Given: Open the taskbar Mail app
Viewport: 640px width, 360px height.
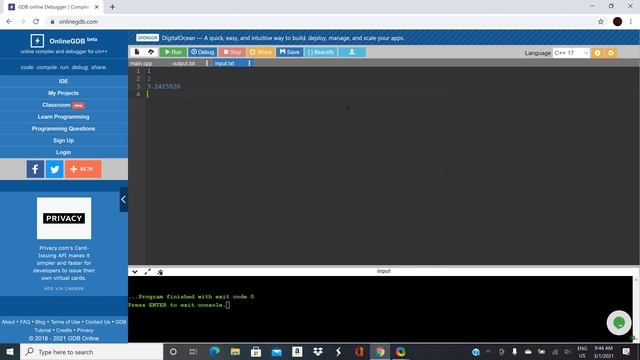Looking at the screenshot, I should pos(277,351).
